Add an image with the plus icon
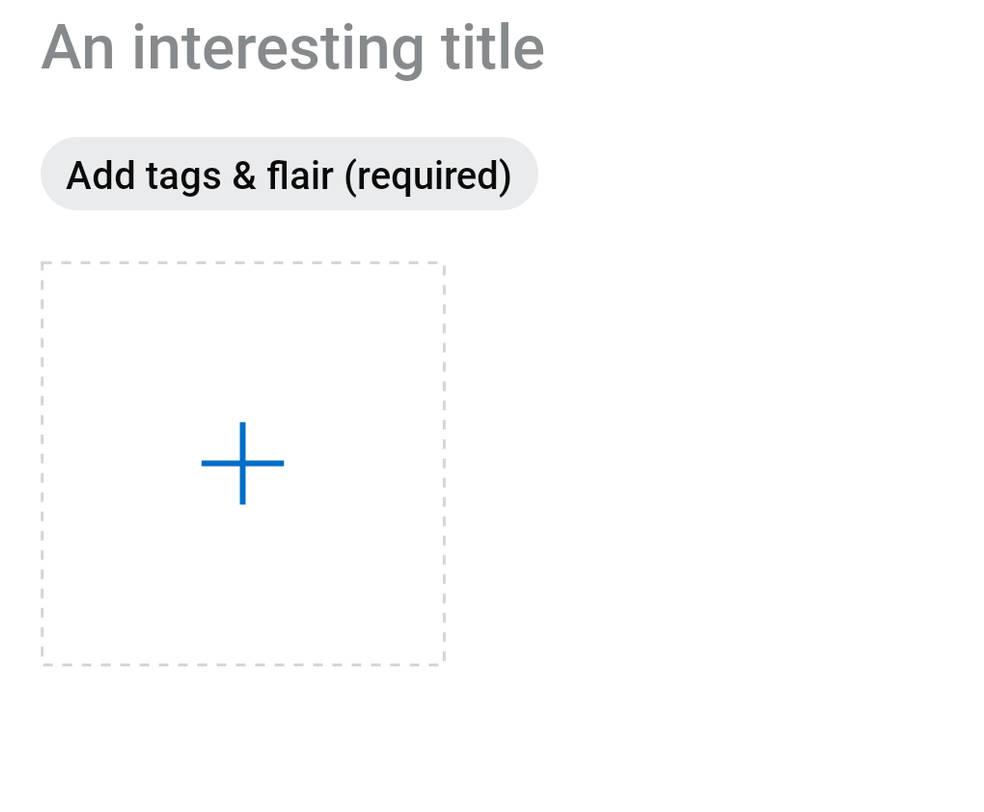The image size is (984, 812). pos(242,463)
